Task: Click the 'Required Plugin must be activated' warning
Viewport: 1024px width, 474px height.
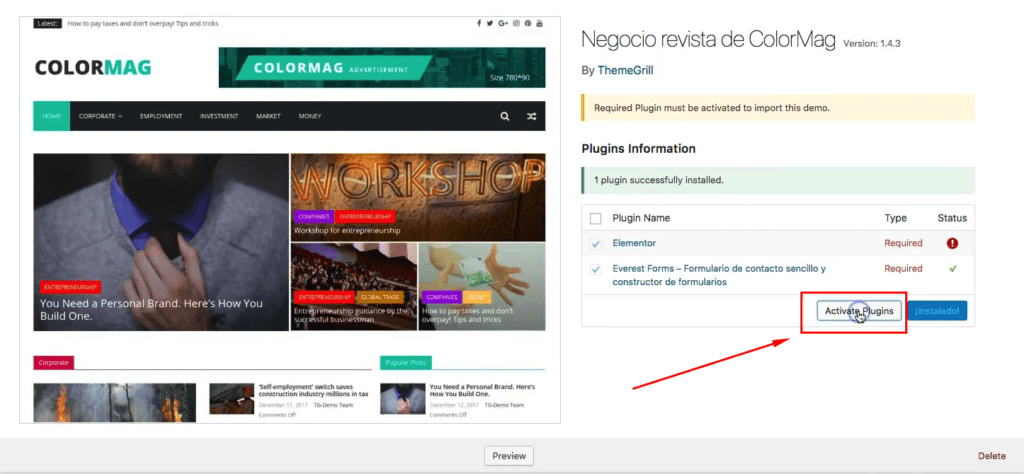Action: [778, 108]
